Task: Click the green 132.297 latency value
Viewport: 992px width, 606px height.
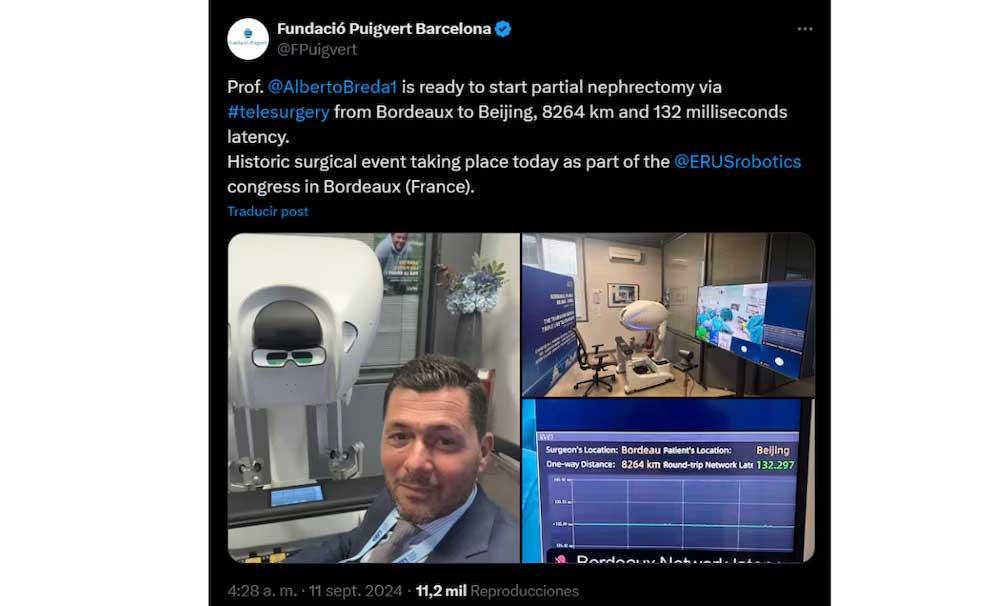Action: pos(775,465)
